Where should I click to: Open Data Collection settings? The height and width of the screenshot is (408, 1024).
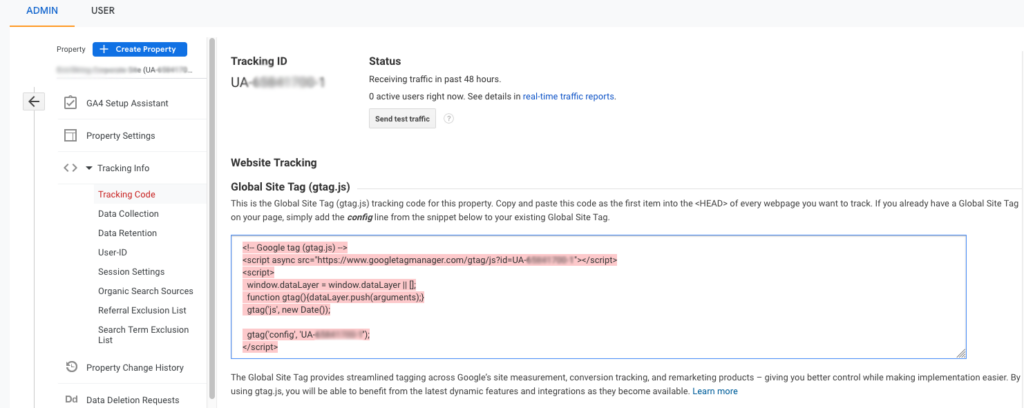point(128,213)
